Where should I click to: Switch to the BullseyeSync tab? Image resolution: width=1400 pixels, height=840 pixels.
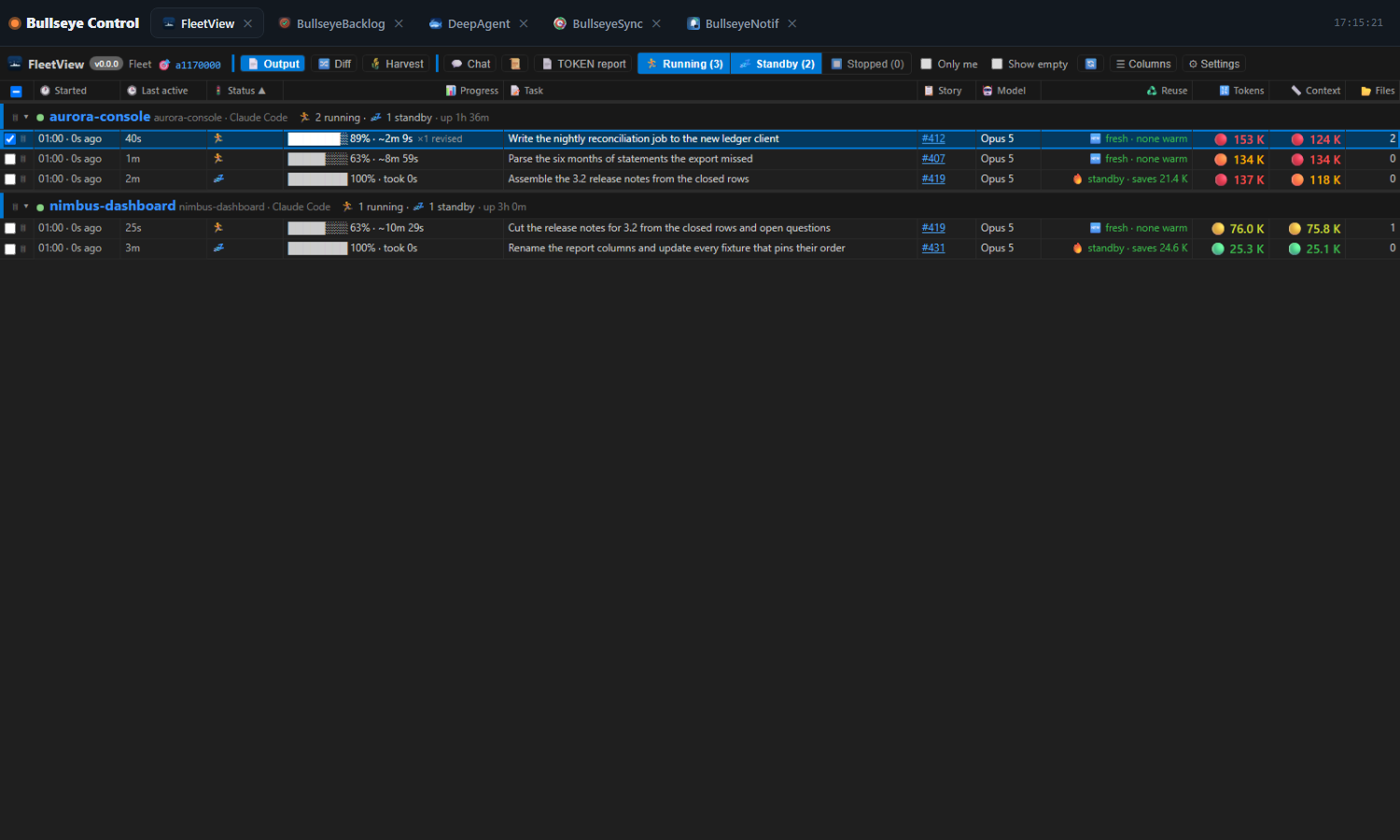pyautogui.click(x=608, y=23)
